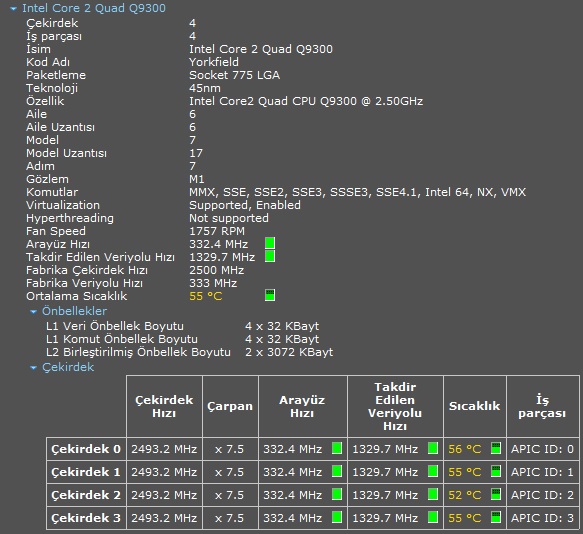Toggle the Ortalama Sıcaklık 55 °C graph icon

click(270, 295)
